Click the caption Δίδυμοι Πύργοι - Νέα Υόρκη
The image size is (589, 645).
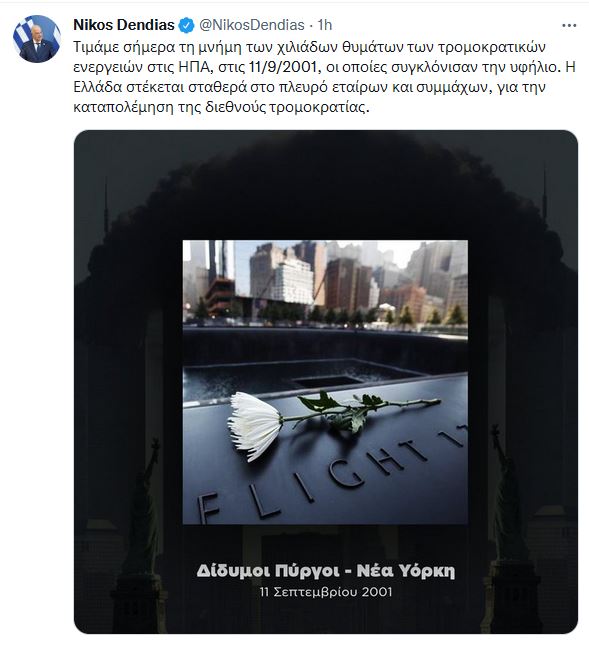[326, 571]
